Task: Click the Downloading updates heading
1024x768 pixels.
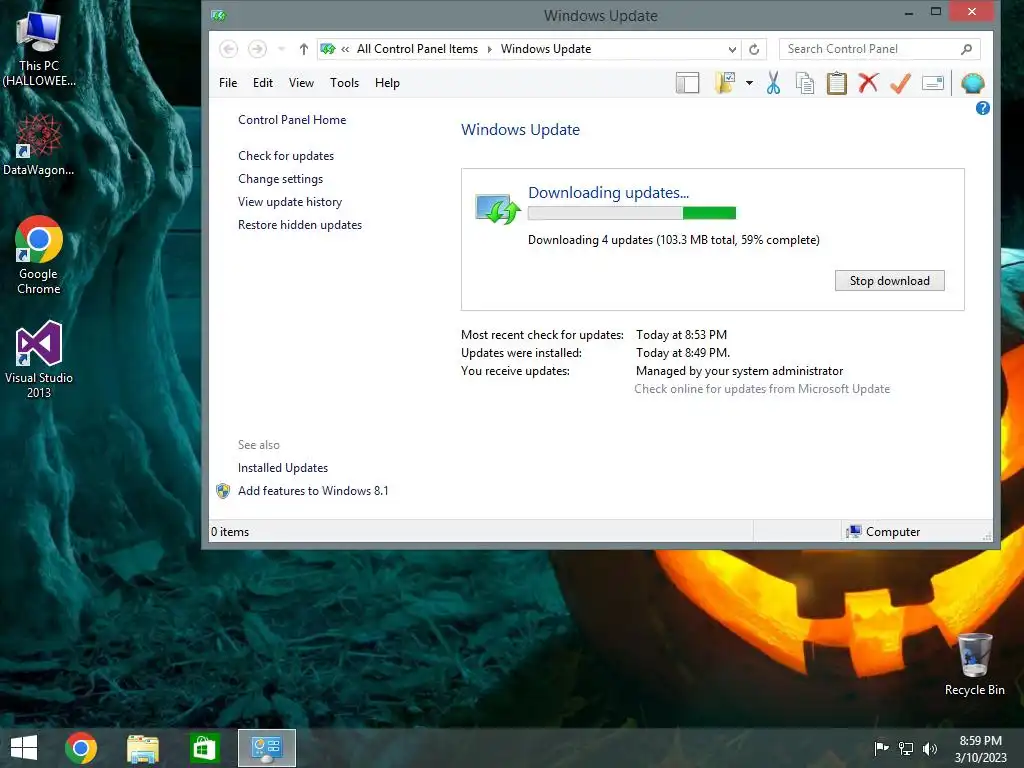Action: pos(608,193)
